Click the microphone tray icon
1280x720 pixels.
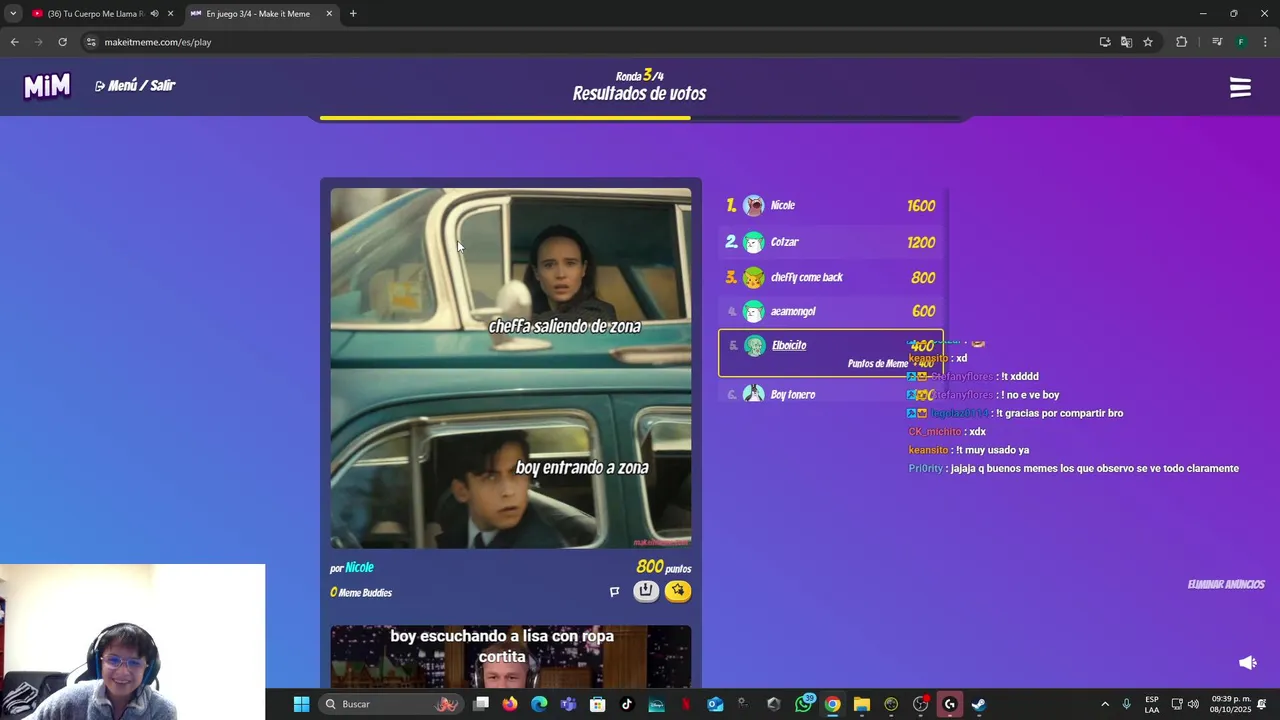point(1126,704)
